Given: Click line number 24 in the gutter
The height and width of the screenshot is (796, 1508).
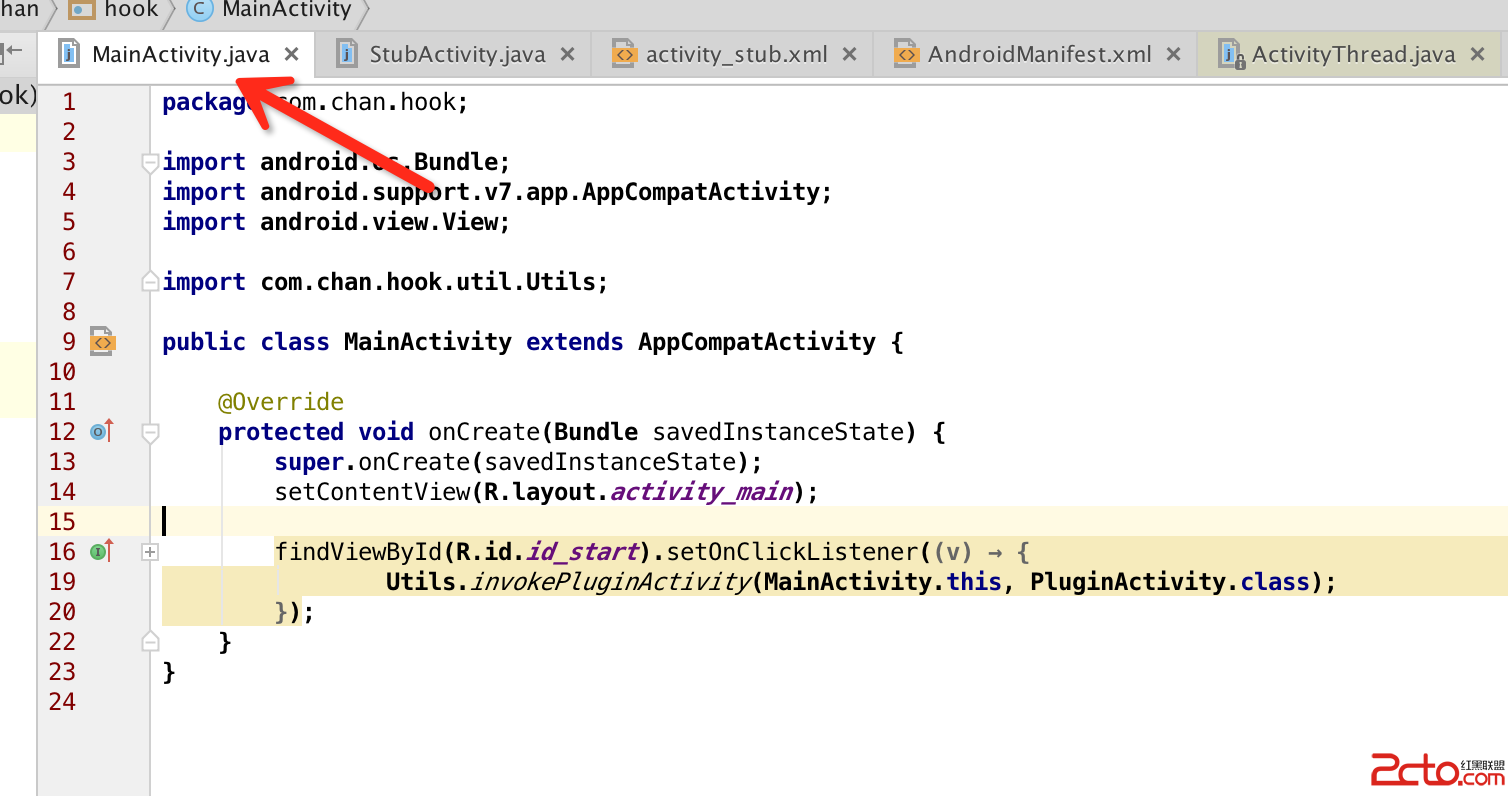Looking at the screenshot, I should (x=62, y=702).
